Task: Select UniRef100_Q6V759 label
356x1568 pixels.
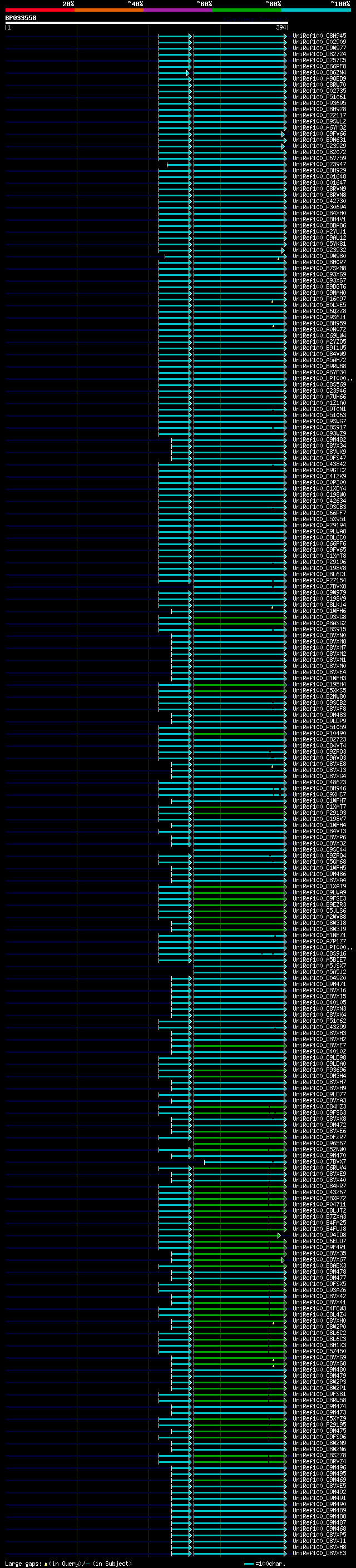Action: coord(319,159)
